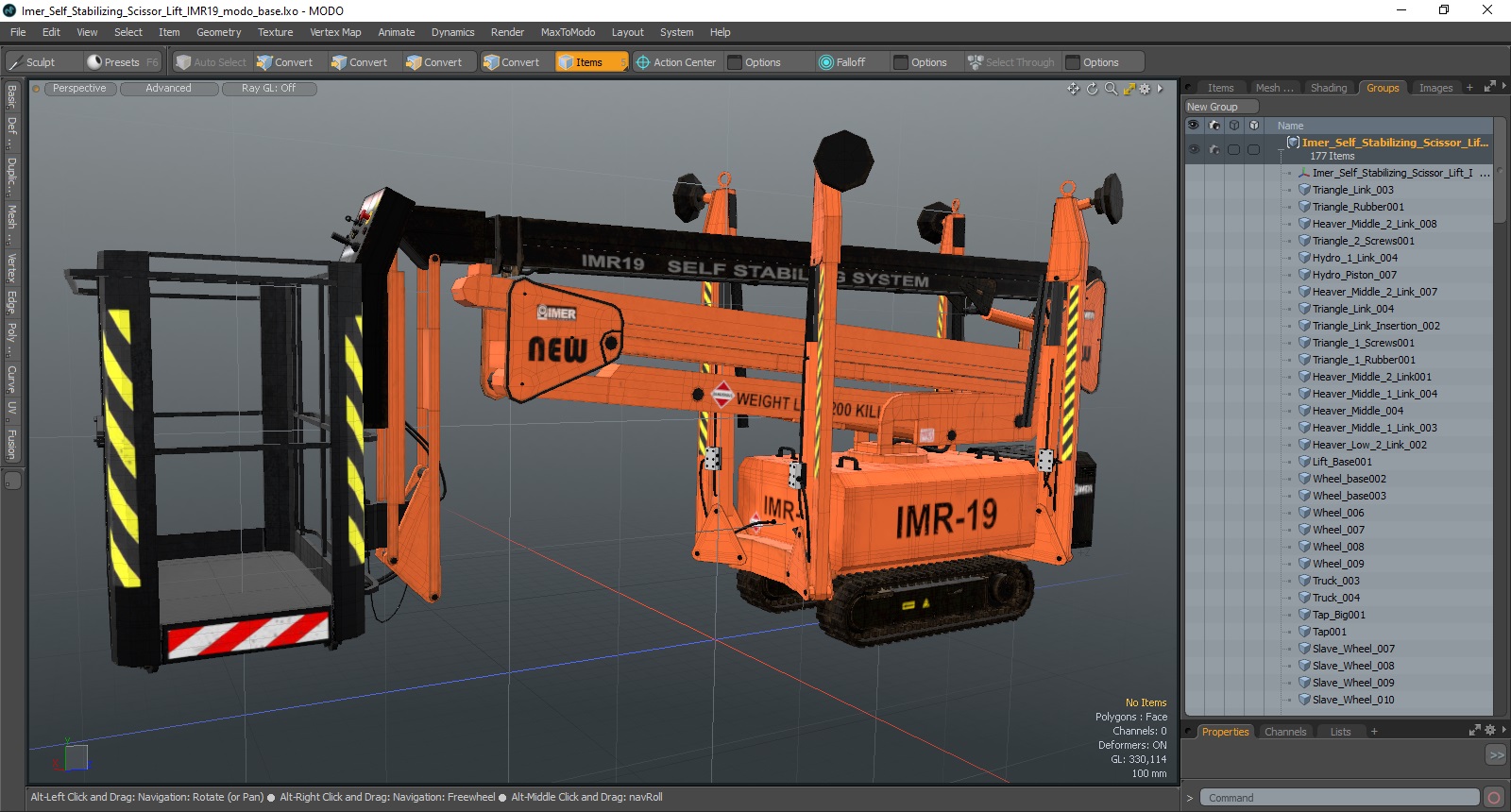Image resolution: width=1511 pixels, height=812 pixels.
Task: Open the MaxToModo menu
Action: tap(568, 32)
